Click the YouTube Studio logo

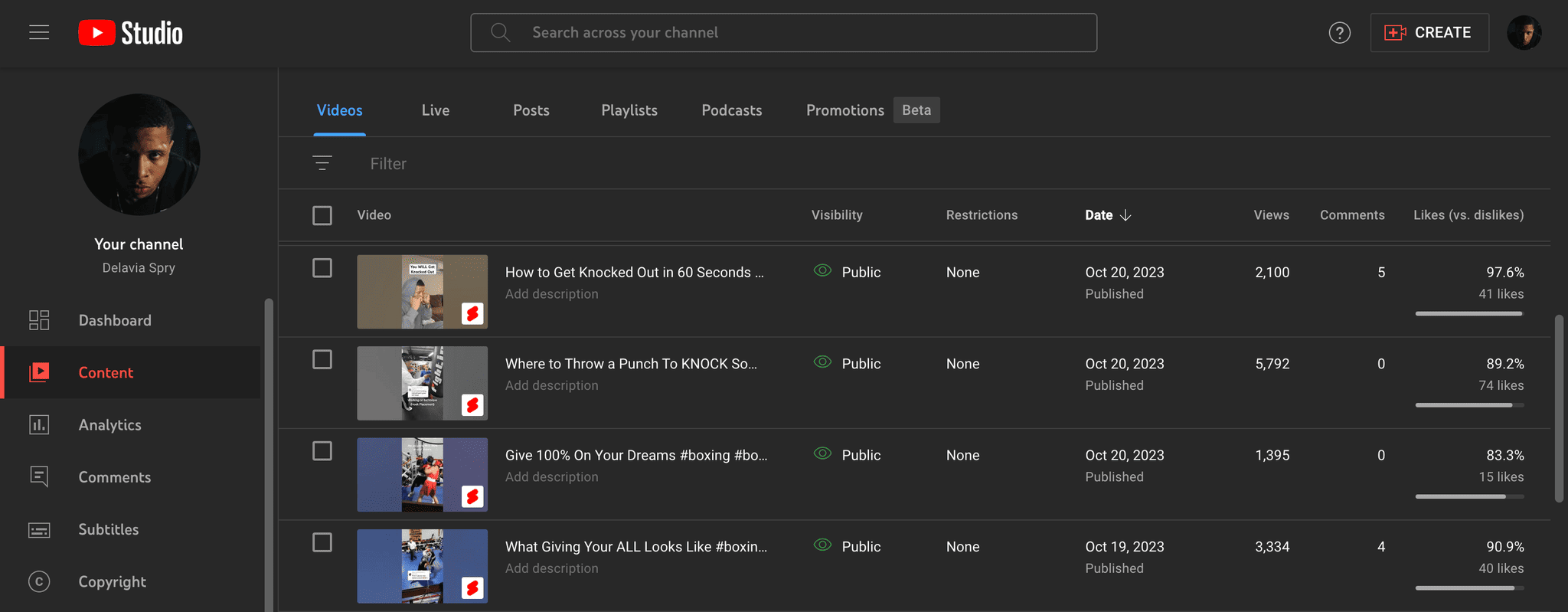[x=131, y=33]
